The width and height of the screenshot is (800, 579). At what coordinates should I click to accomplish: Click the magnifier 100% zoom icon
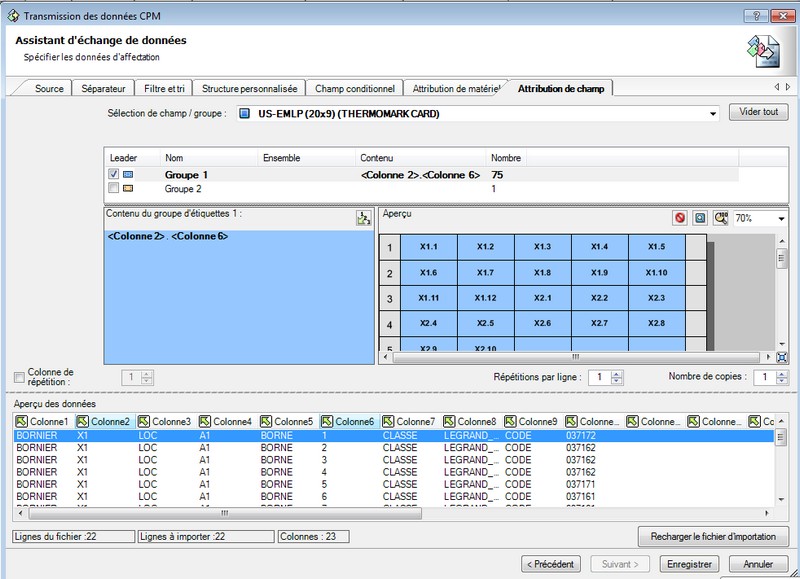pyautogui.click(x=720, y=217)
